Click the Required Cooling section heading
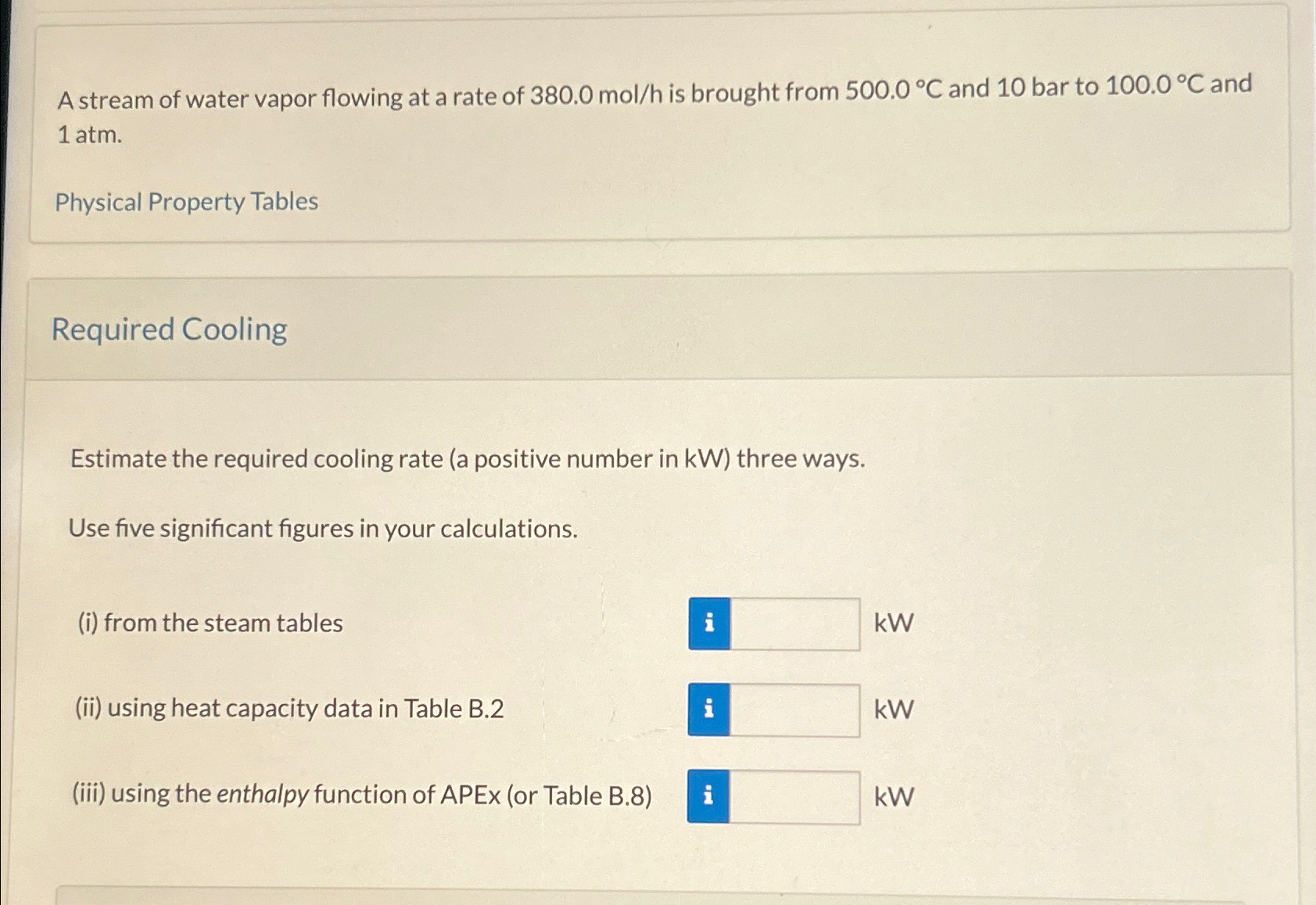The width and height of the screenshot is (1316, 905). coord(167,329)
